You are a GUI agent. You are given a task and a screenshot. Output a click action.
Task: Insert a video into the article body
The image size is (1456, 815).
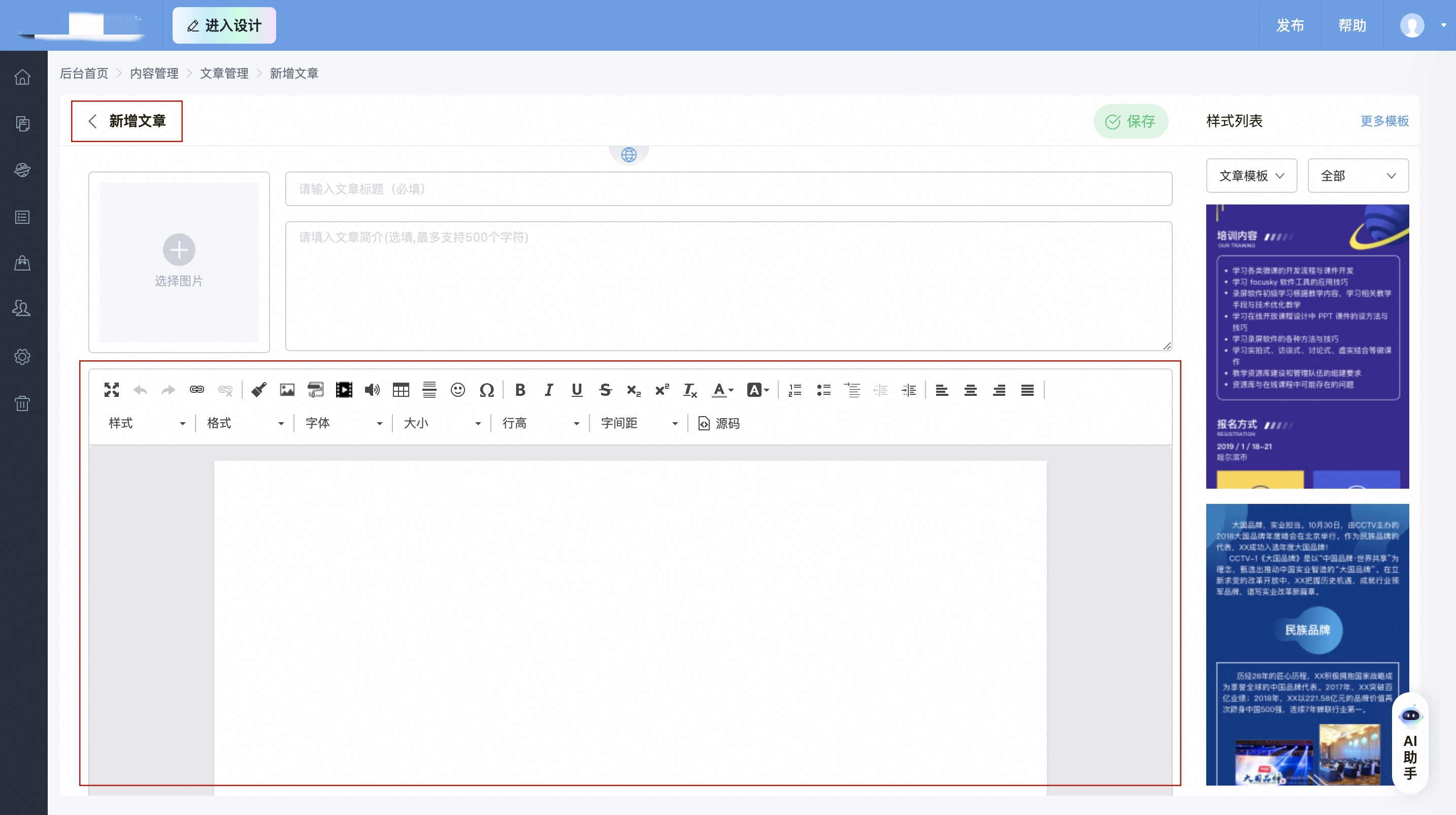(344, 390)
